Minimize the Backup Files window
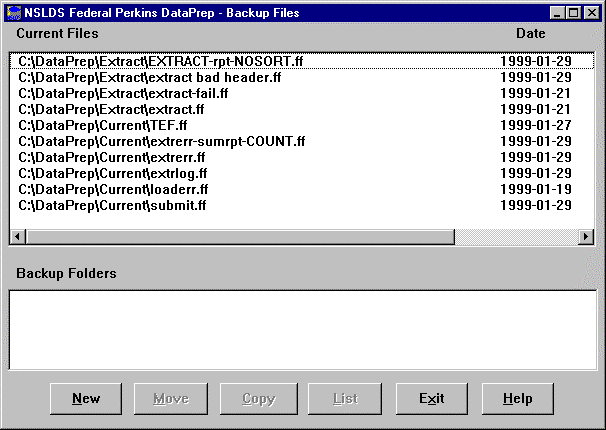 click(x=557, y=13)
